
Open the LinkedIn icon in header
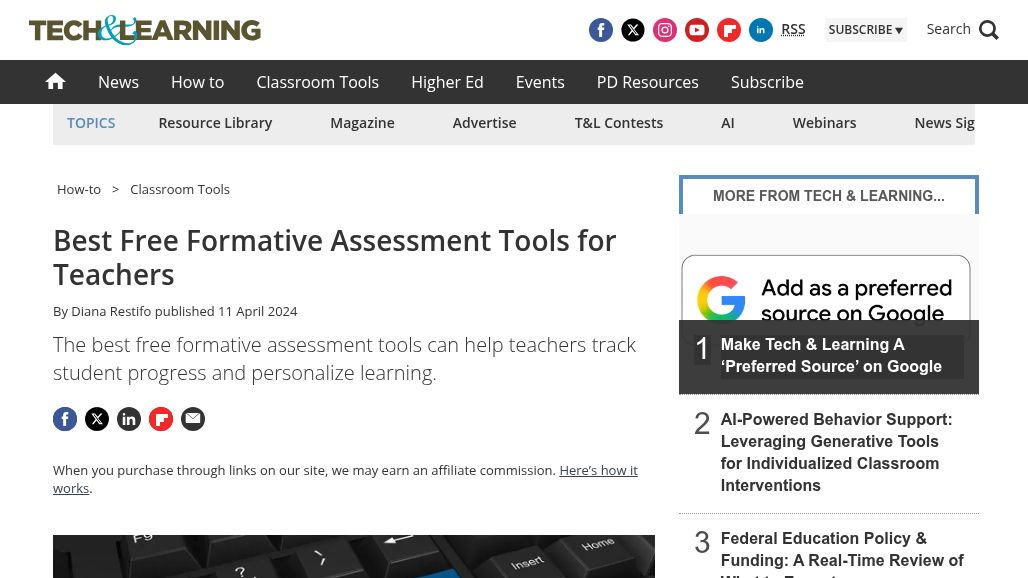coord(761,30)
